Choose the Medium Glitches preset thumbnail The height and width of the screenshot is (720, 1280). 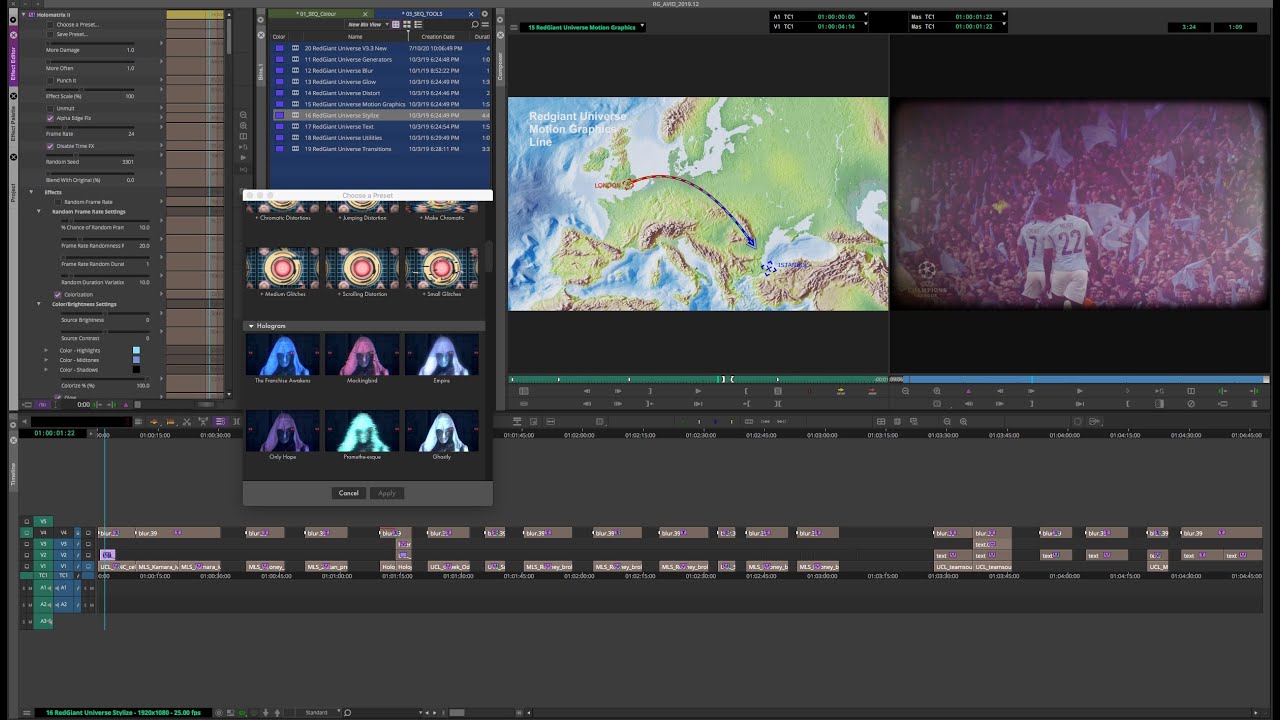[x=283, y=268]
